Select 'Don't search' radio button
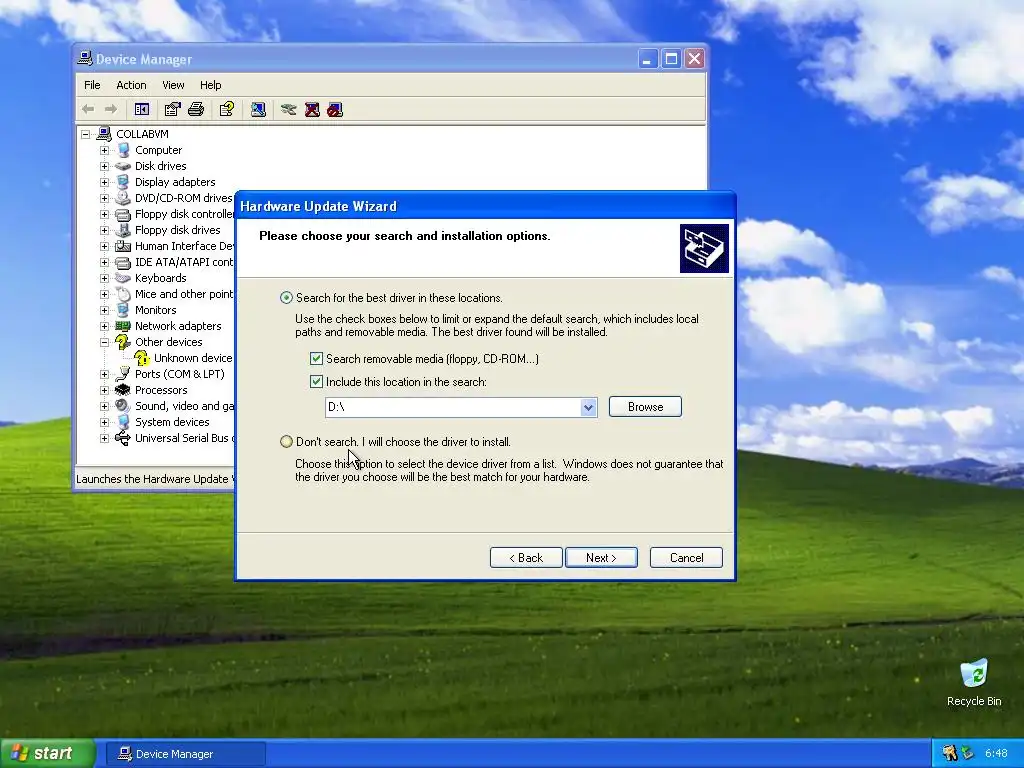The width and height of the screenshot is (1024, 768). 286,441
